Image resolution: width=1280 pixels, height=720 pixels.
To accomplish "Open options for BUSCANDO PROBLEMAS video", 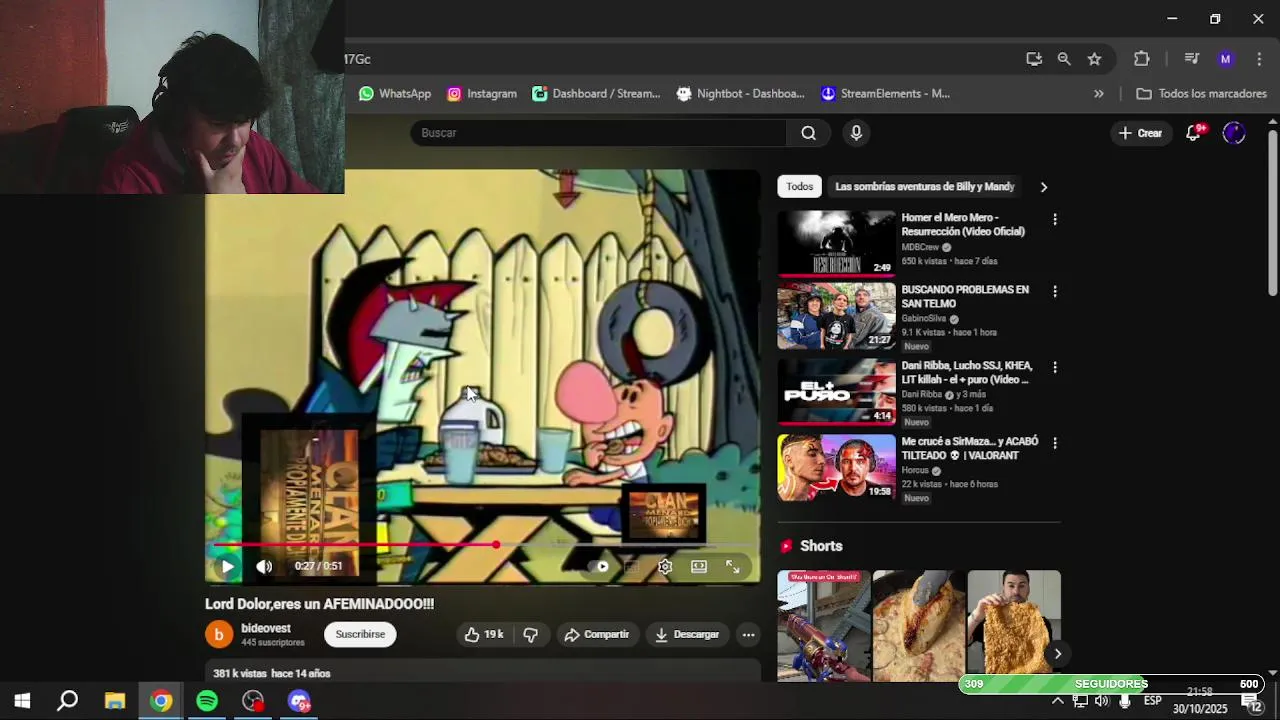I will tap(1054, 291).
